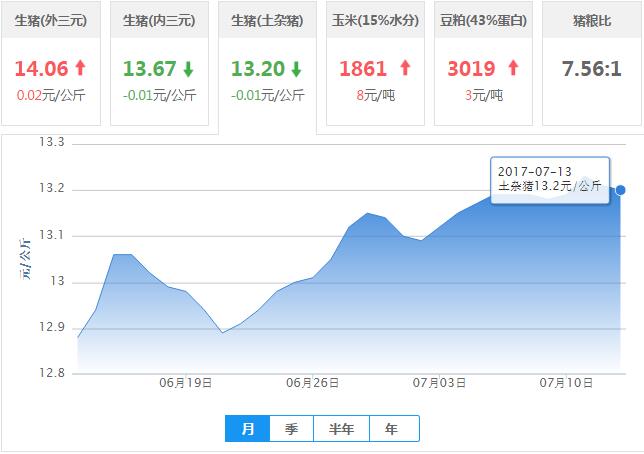Switch chart range to 年

[394, 429]
